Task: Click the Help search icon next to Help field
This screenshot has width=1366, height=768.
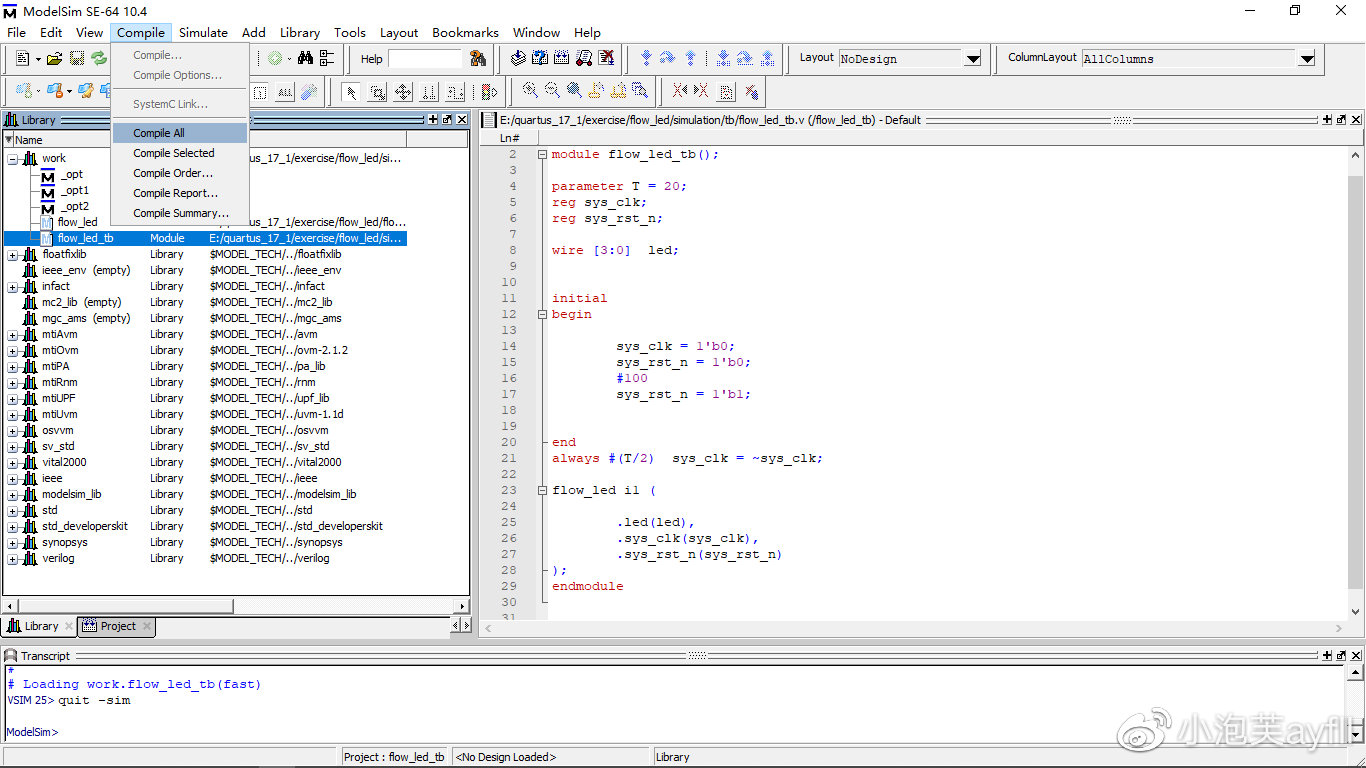Action: (478, 58)
